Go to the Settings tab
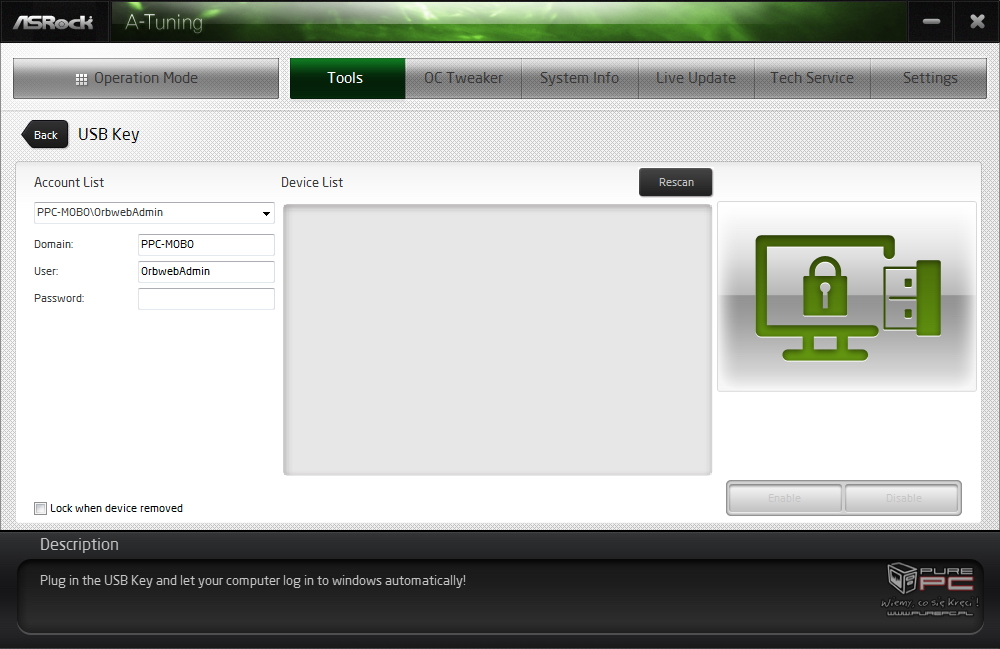The image size is (1000, 649). tap(929, 78)
